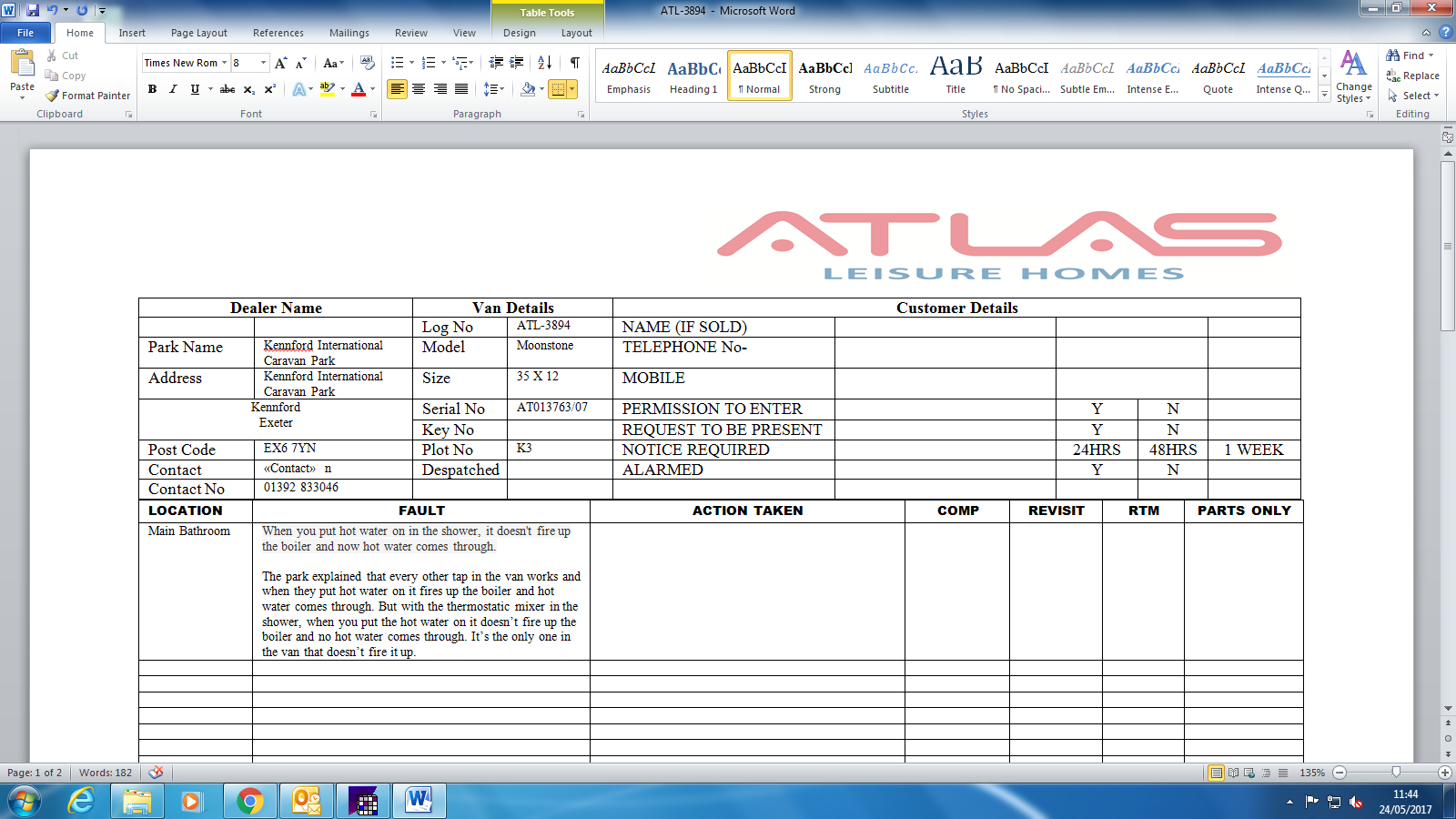Open Outlook from the taskbar

[306, 802]
